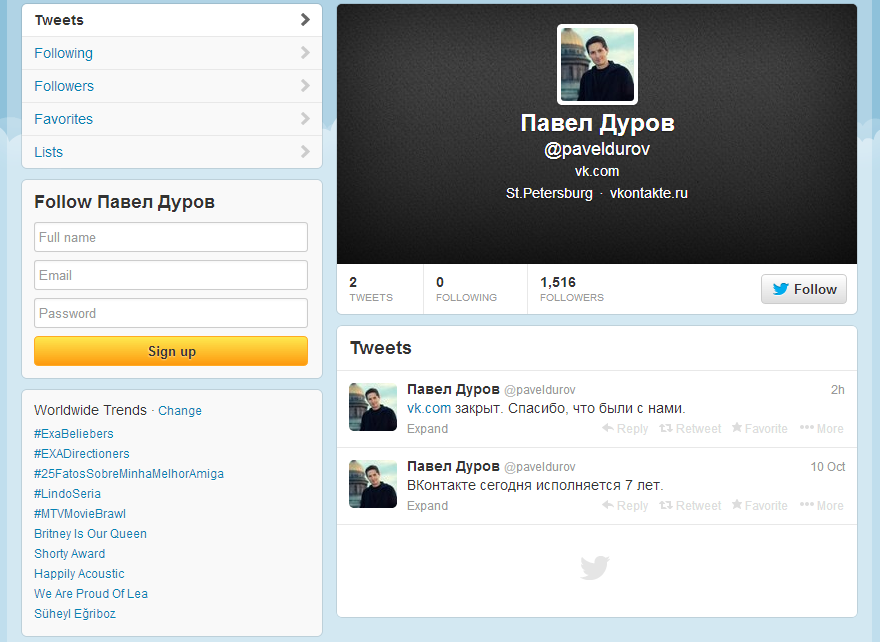
Task: Open the We Are Proud Of Lea trend
Action: [91, 594]
